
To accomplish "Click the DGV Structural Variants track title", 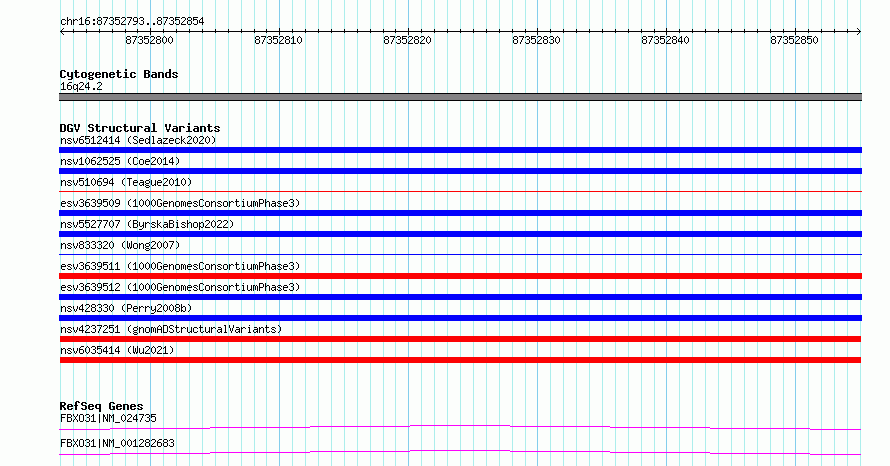I will pyautogui.click(x=140, y=128).
